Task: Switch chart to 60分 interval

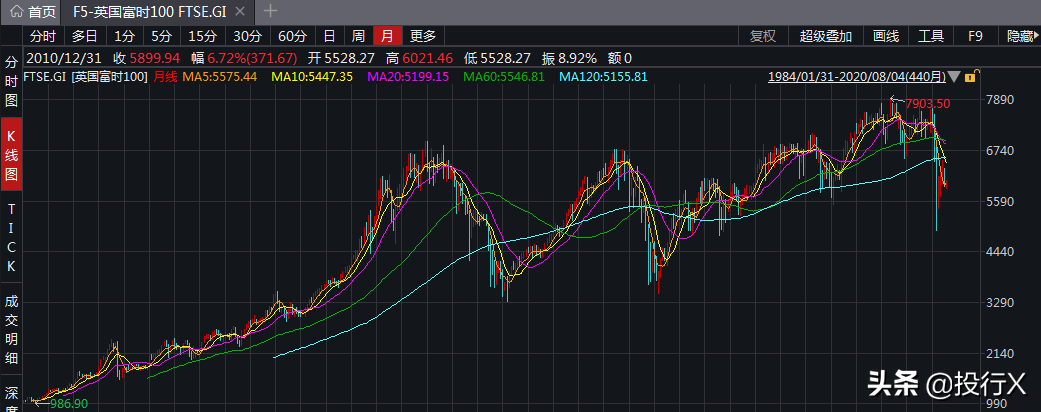Action: point(292,36)
